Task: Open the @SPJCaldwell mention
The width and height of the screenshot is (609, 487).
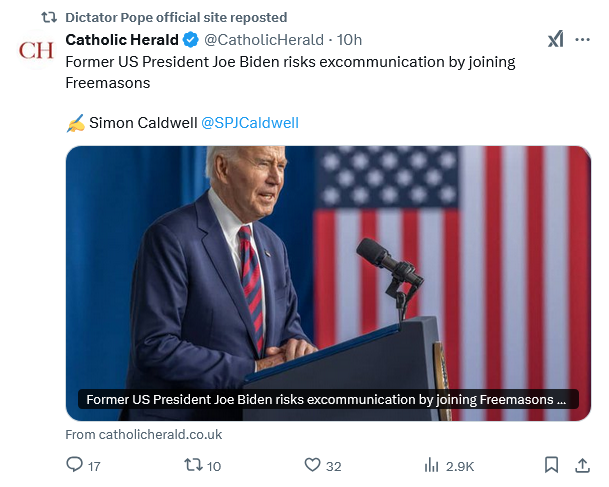Action: tap(249, 123)
